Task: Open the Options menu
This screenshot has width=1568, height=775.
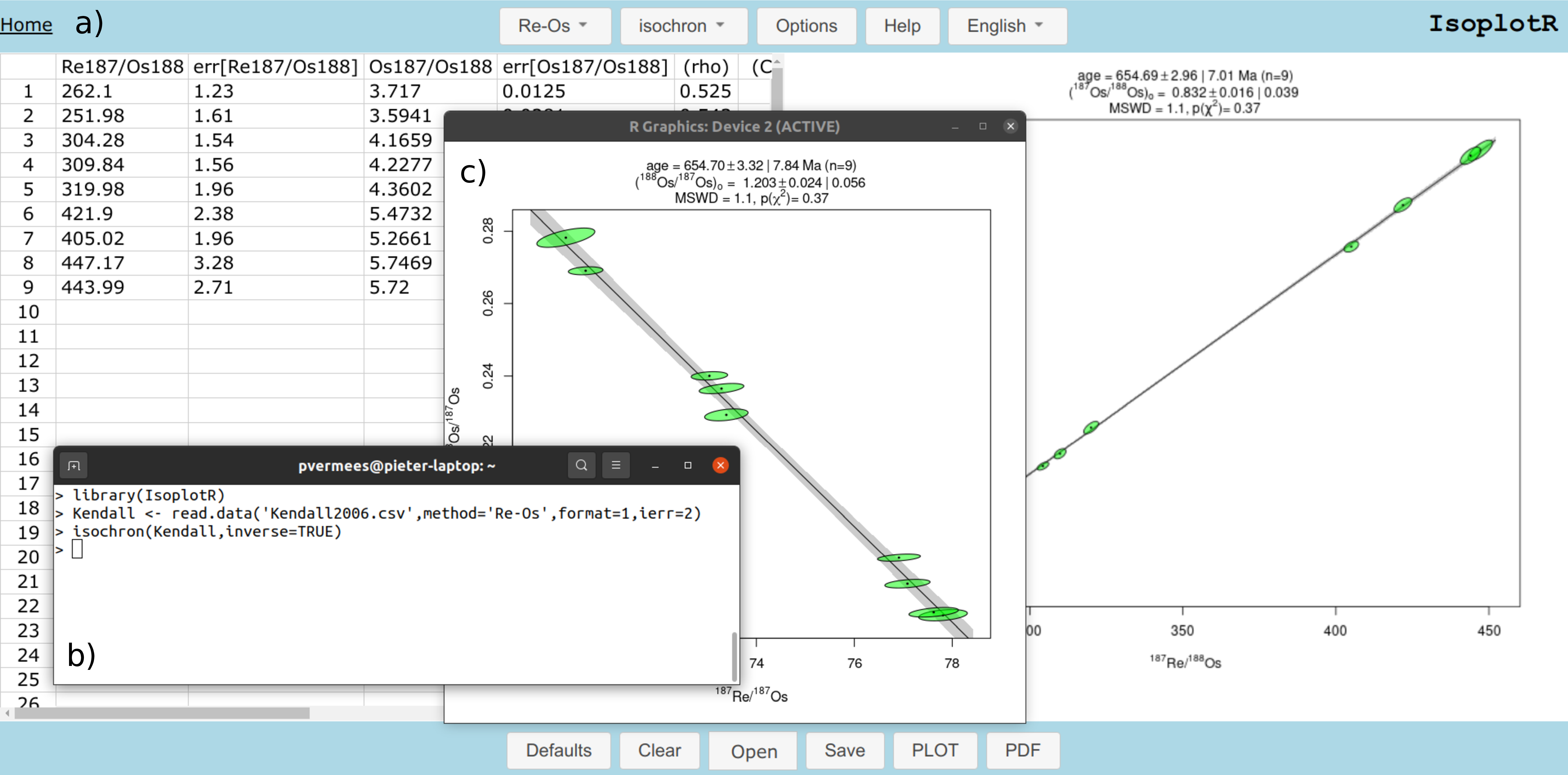Action: pyautogui.click(x=806, y=26)
